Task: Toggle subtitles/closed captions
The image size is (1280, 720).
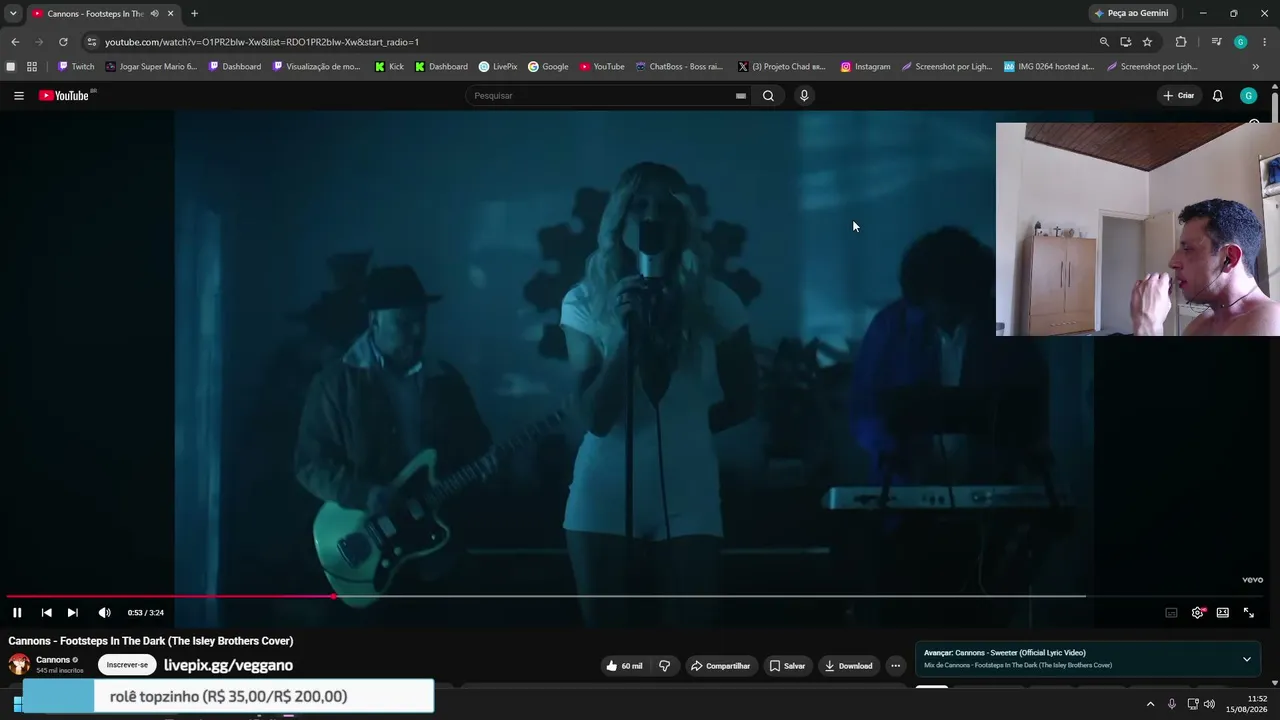Action: click(x=1171, y=613)
